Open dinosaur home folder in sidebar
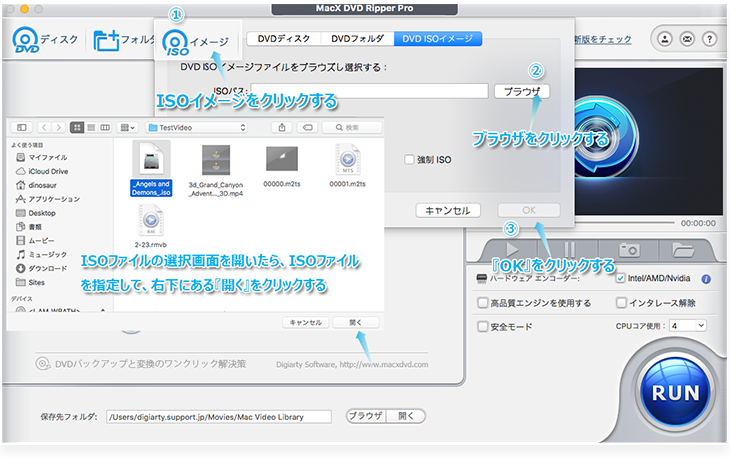The image size is (730, 460). (36, 185)
